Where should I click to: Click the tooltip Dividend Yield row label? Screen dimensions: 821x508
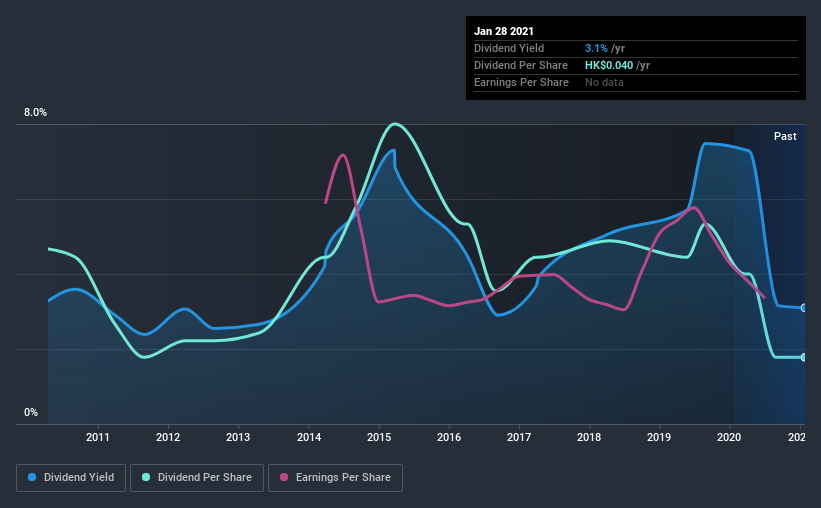pyautogui.click(x=509, y=48)
